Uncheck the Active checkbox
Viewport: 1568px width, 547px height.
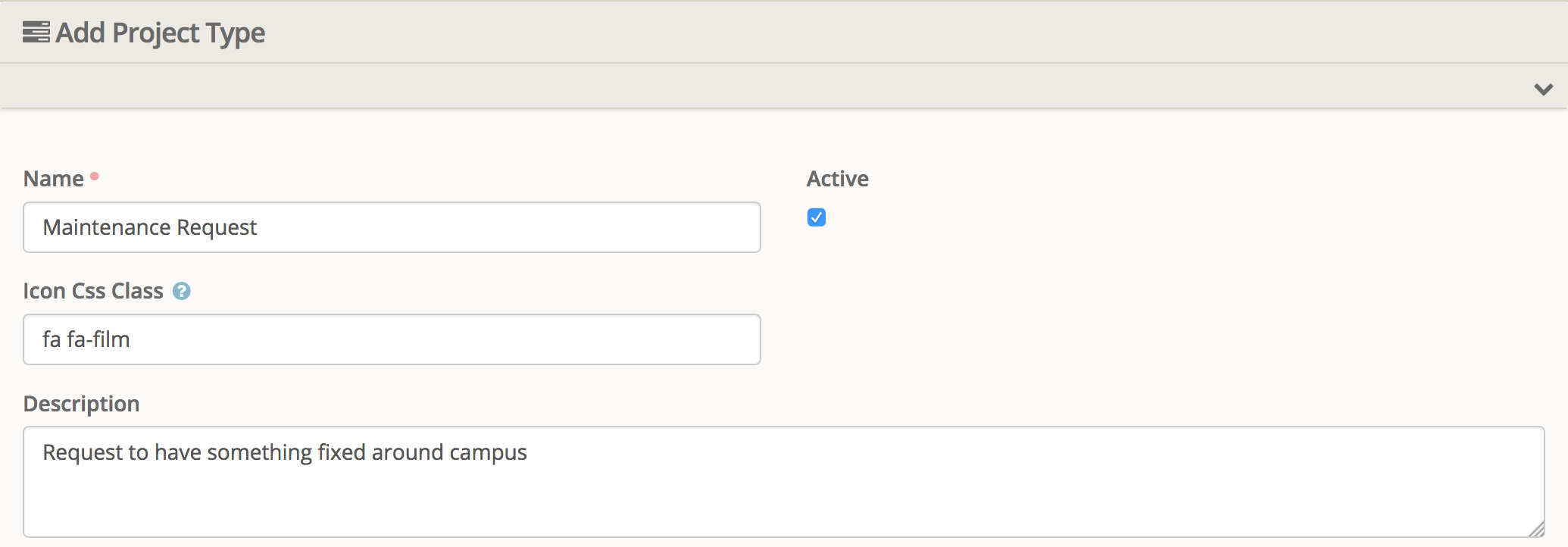[x=817, y=217]
